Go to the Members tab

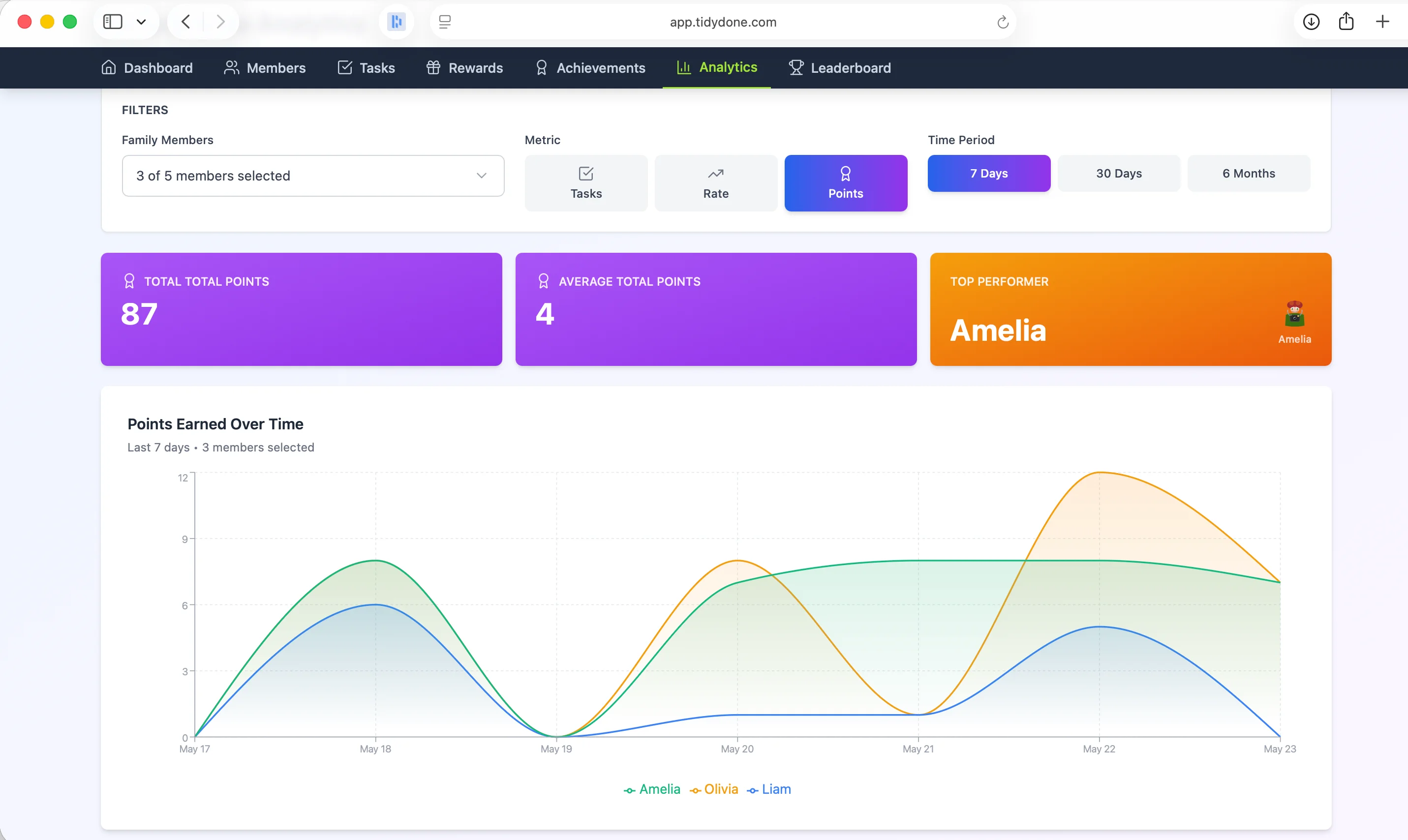coord(264,68)
